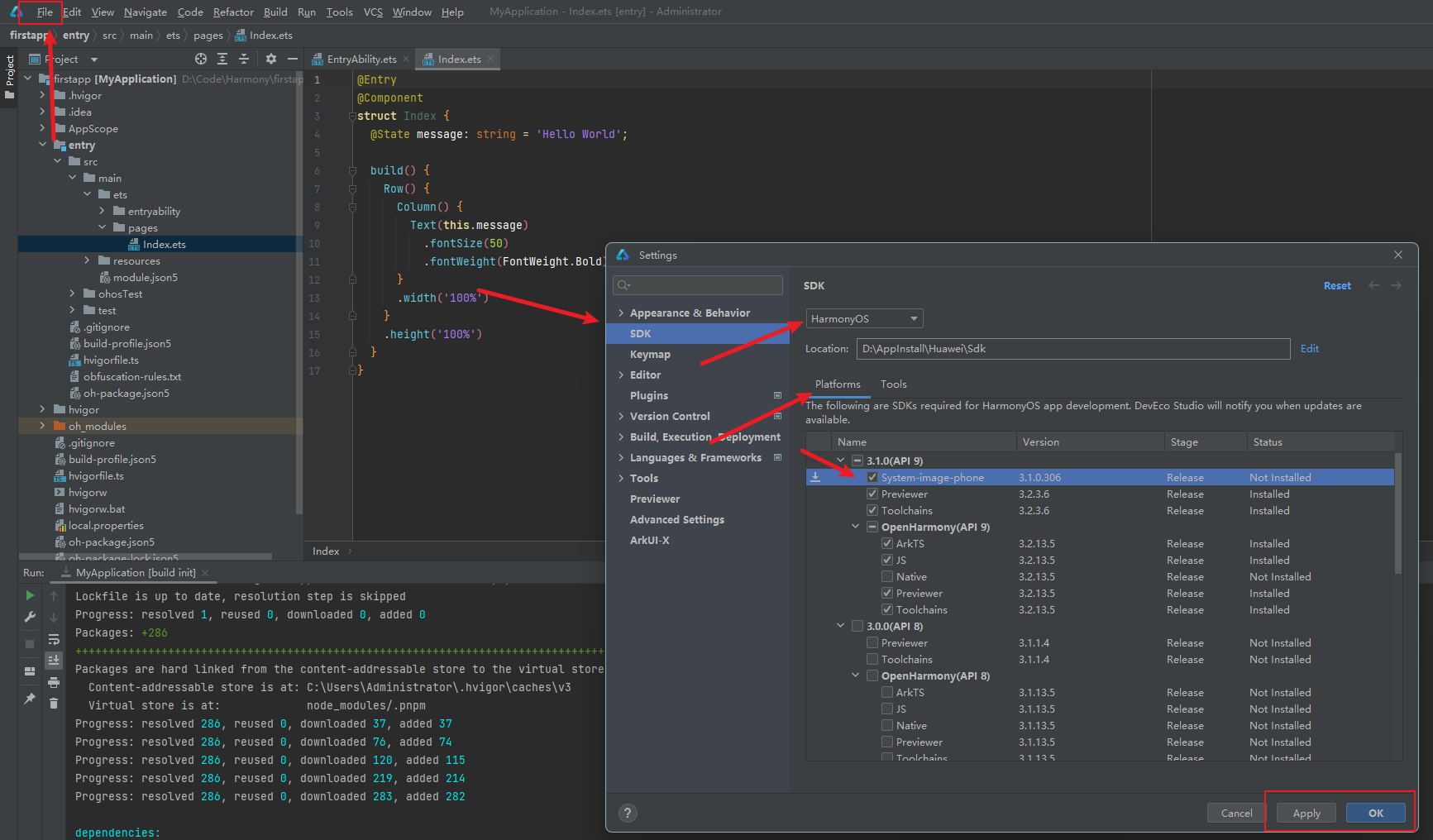Screen dimensions: 1433x840
Task: Expand Appearance & Behavior settings section
Action: (x=621, y=313)
